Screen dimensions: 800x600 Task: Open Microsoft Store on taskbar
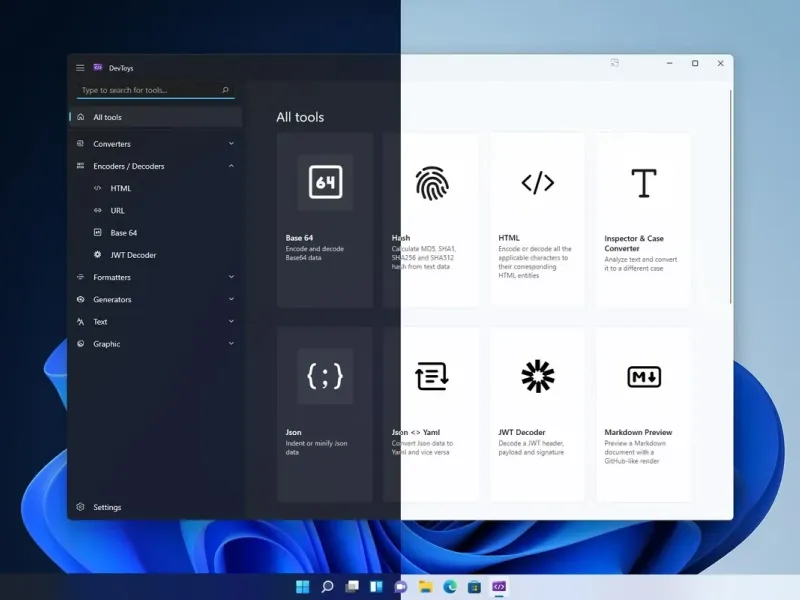pyautogui.click(x=474, y=587)
